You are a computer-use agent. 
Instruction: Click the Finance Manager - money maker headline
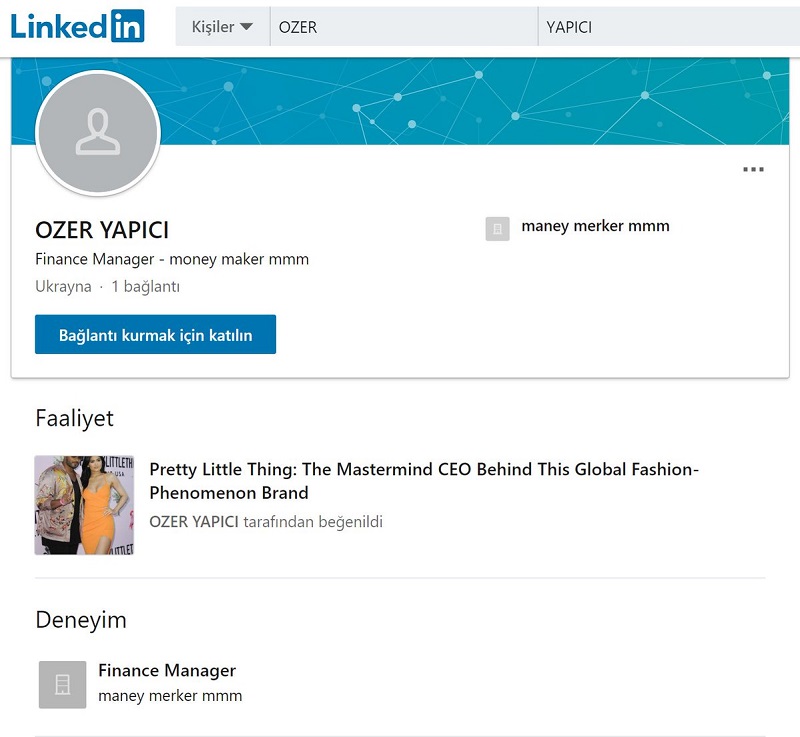tap(172, 259)
